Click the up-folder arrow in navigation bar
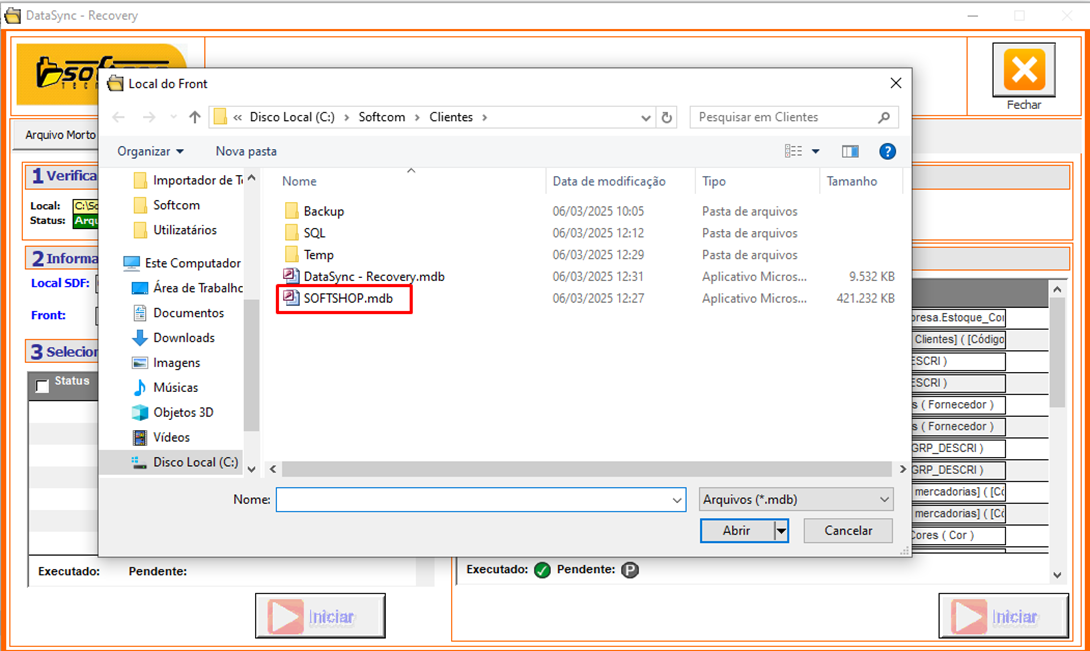The width and height of the screenshot is (1090, 651). pyautogui.click(x=195, y=117)
